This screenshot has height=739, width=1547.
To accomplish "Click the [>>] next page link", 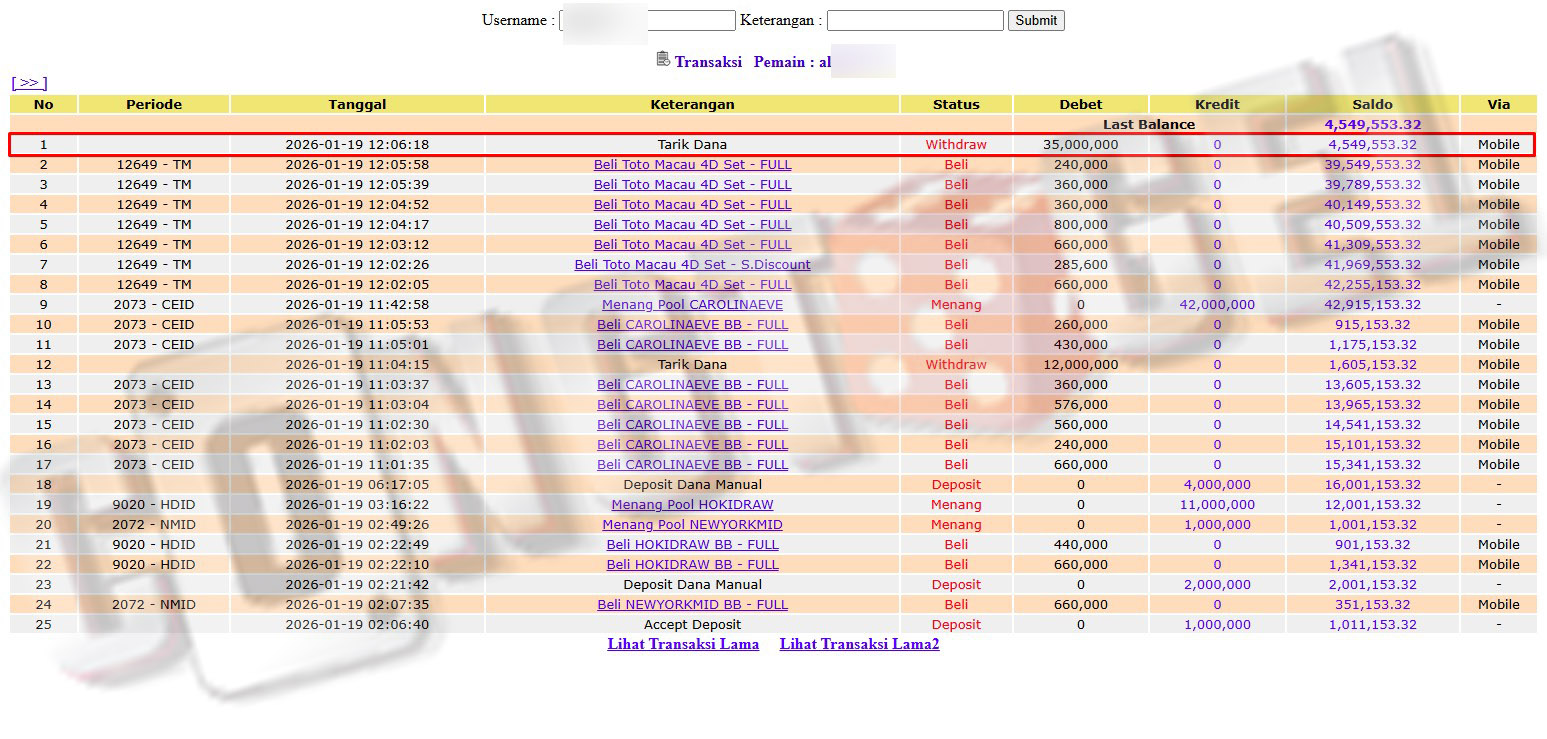I will pyautogui.click(x=29, y=83).
